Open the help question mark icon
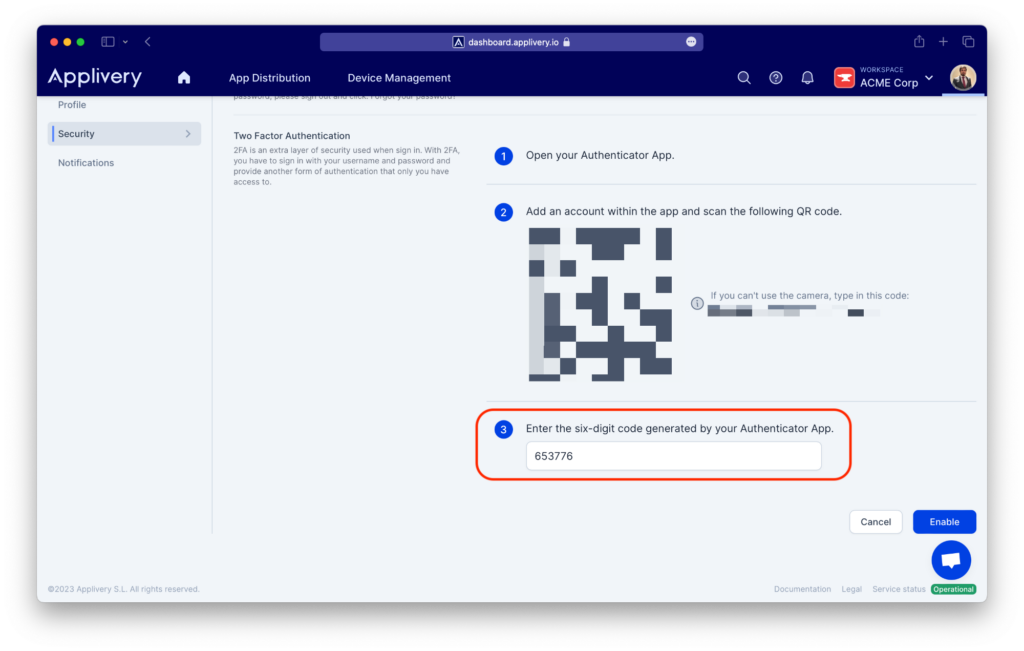Image resolution: width=1024 pixels, height=651 pixels. 776,78
